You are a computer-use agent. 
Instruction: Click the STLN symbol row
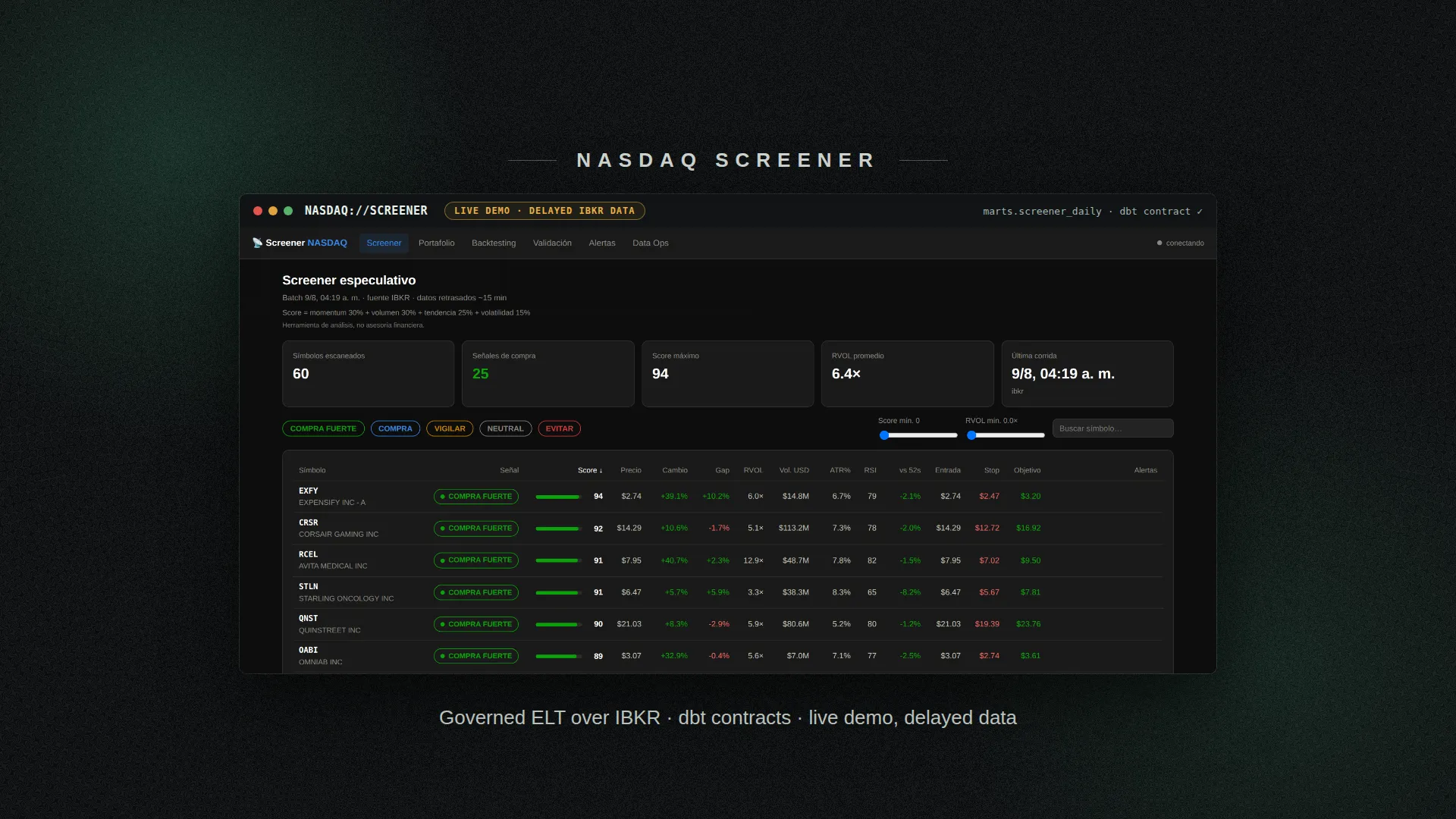[x=728, y=592]
